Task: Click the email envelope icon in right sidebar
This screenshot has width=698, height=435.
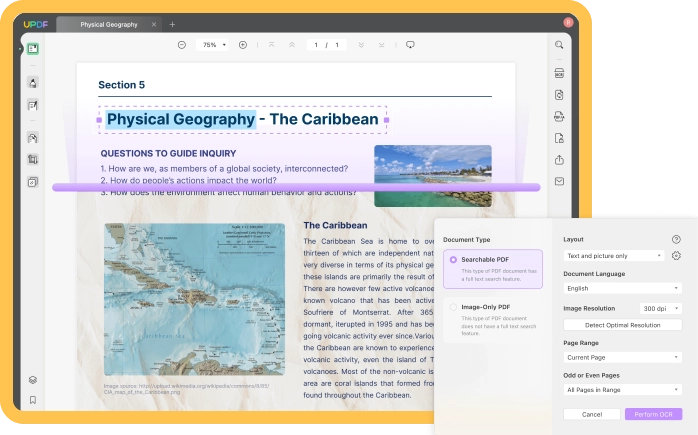Action: 559,181
